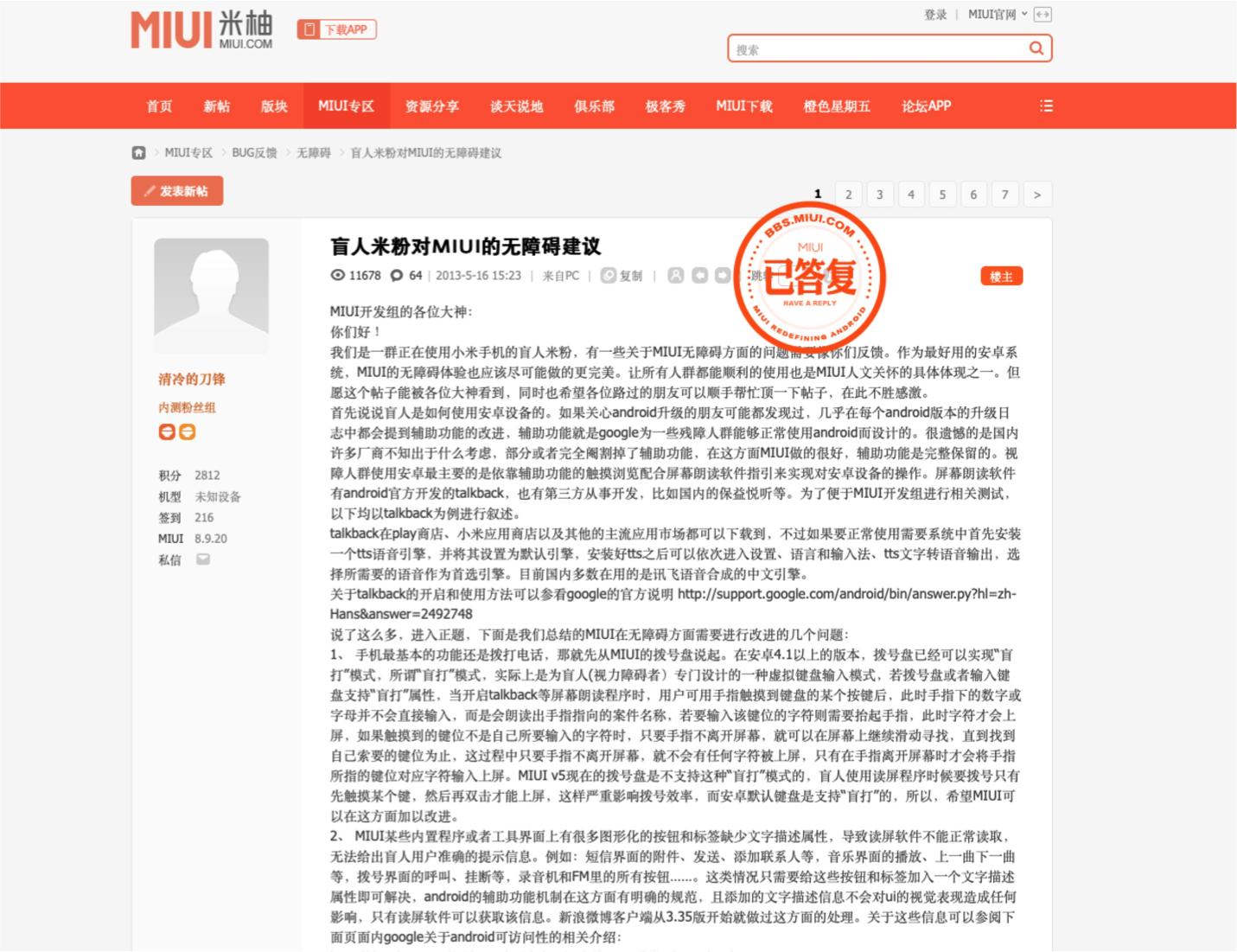This screenshot has width=1237, height=952.
Task: Go to page 3 using the pagination
Action: 879,194
